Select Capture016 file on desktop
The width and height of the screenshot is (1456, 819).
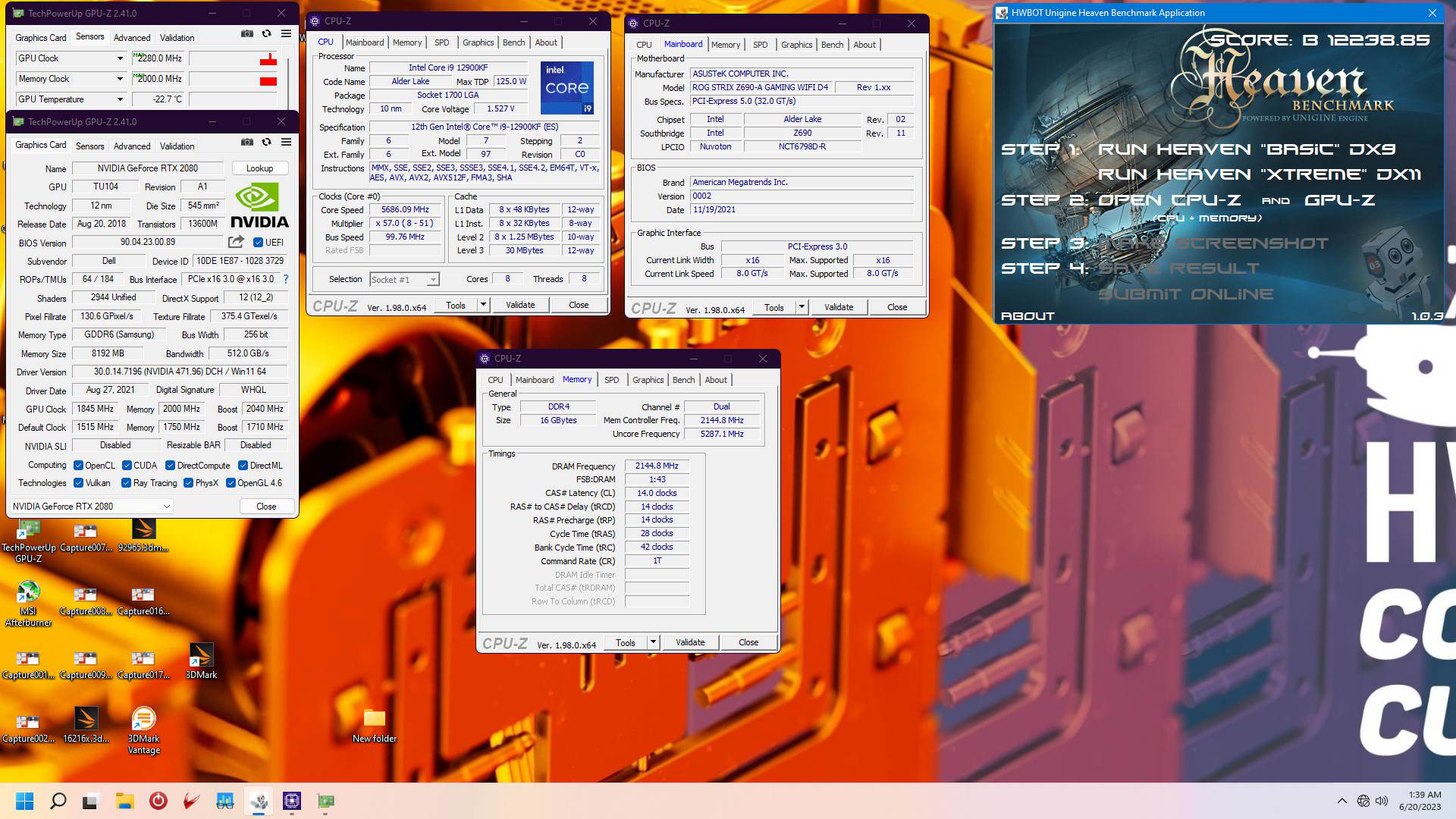pyautogui.click(x=143, y=601)
